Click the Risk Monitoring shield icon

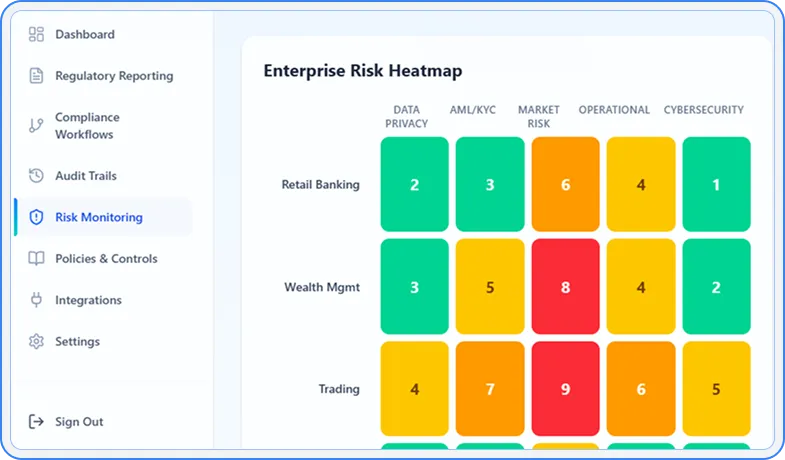(x=37, y=217)
